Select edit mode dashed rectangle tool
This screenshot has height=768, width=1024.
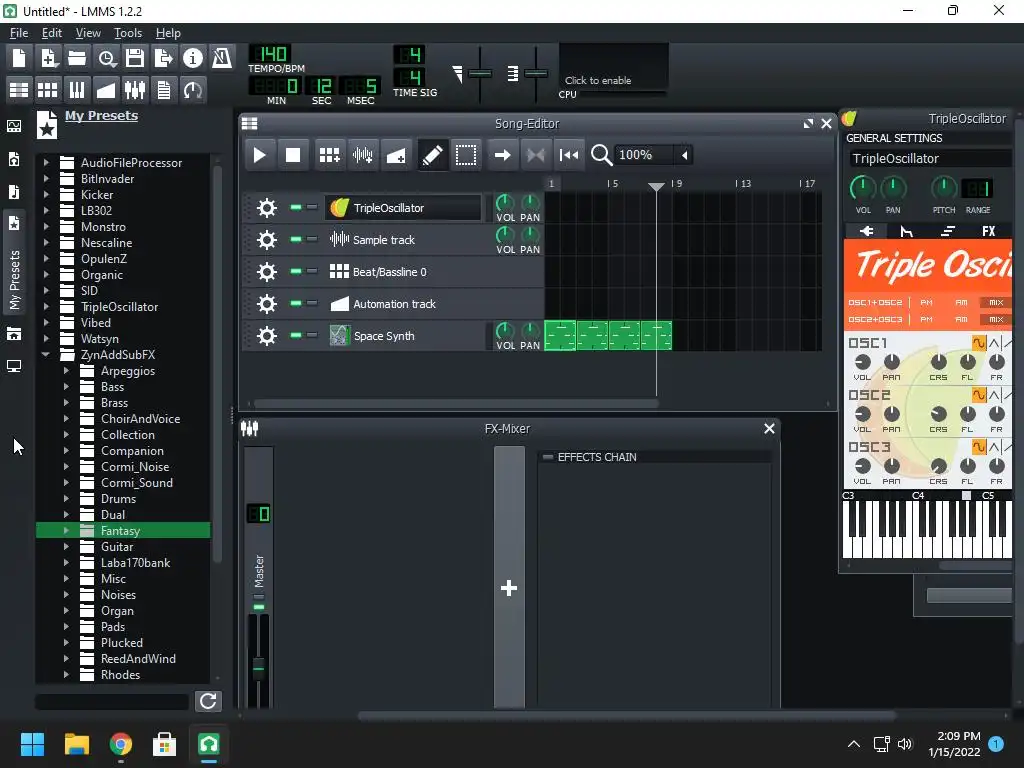pos(466,155)
